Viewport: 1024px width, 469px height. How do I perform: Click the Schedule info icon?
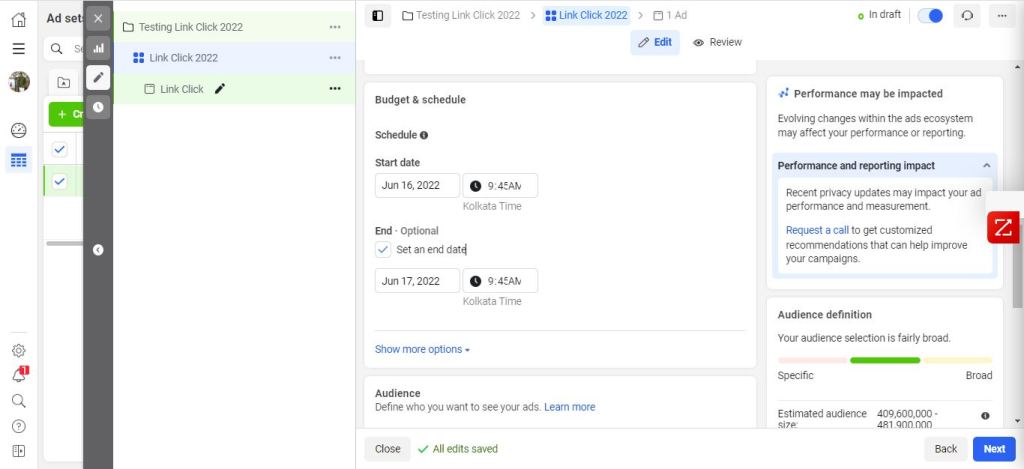coord(424,135)
